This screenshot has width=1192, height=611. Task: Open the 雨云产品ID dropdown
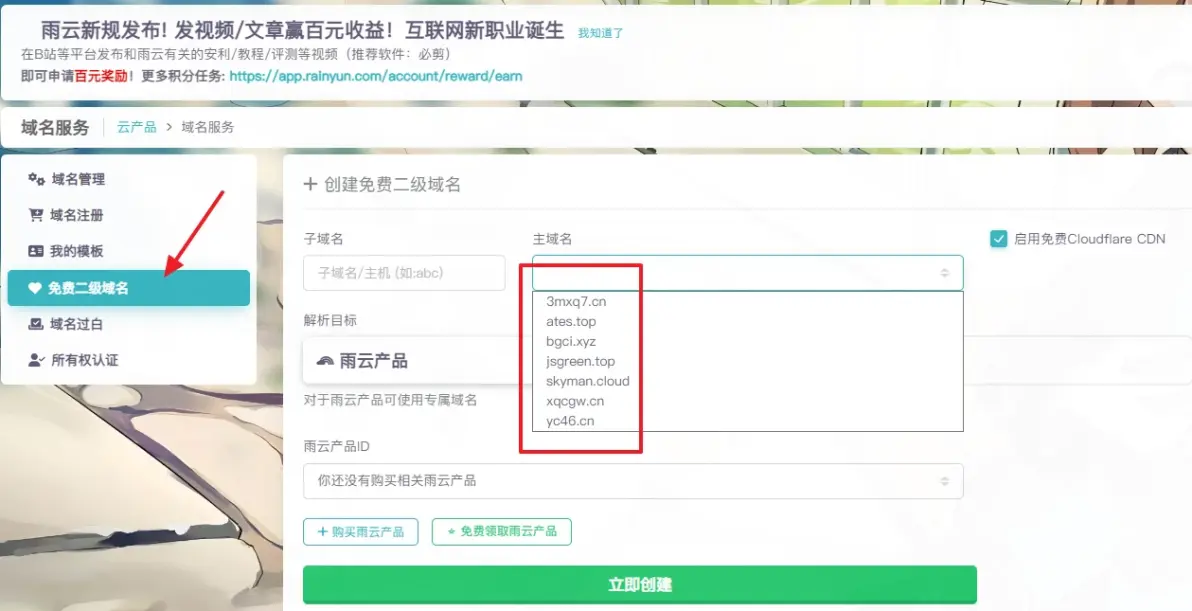(x=633, y=481)
